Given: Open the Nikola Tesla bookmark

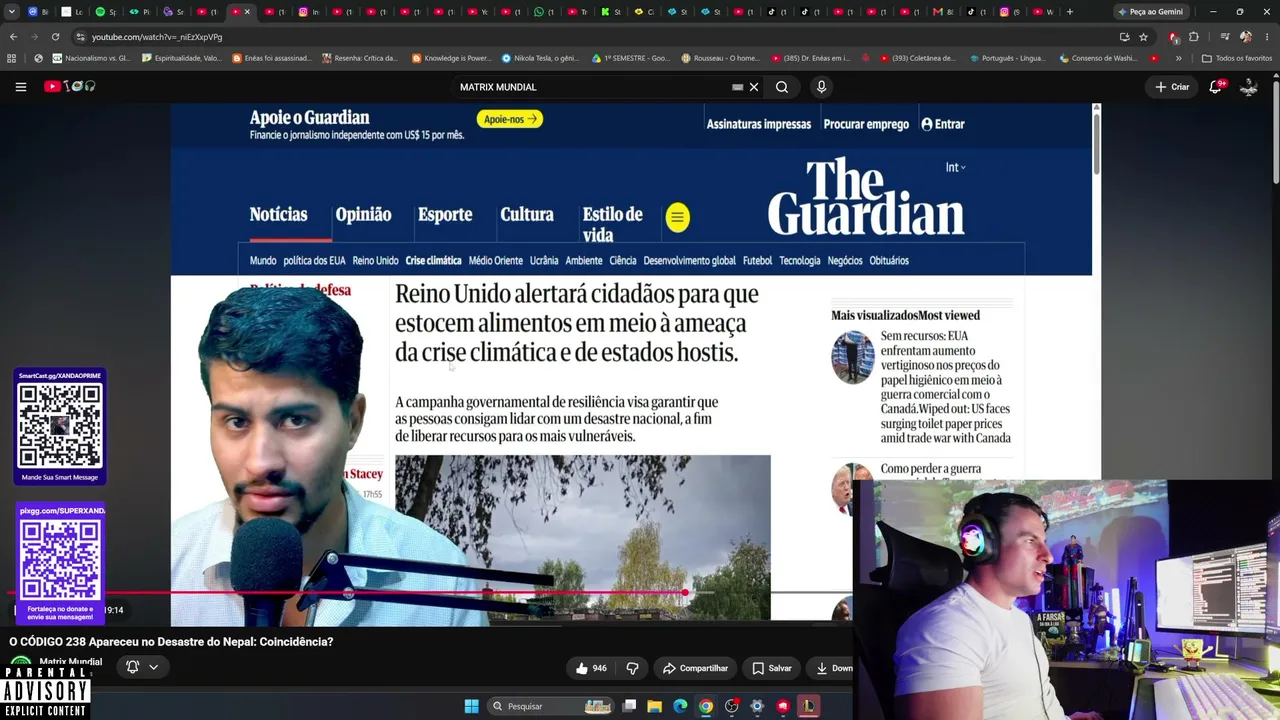Looking at the screenshot, I should 540,58.
